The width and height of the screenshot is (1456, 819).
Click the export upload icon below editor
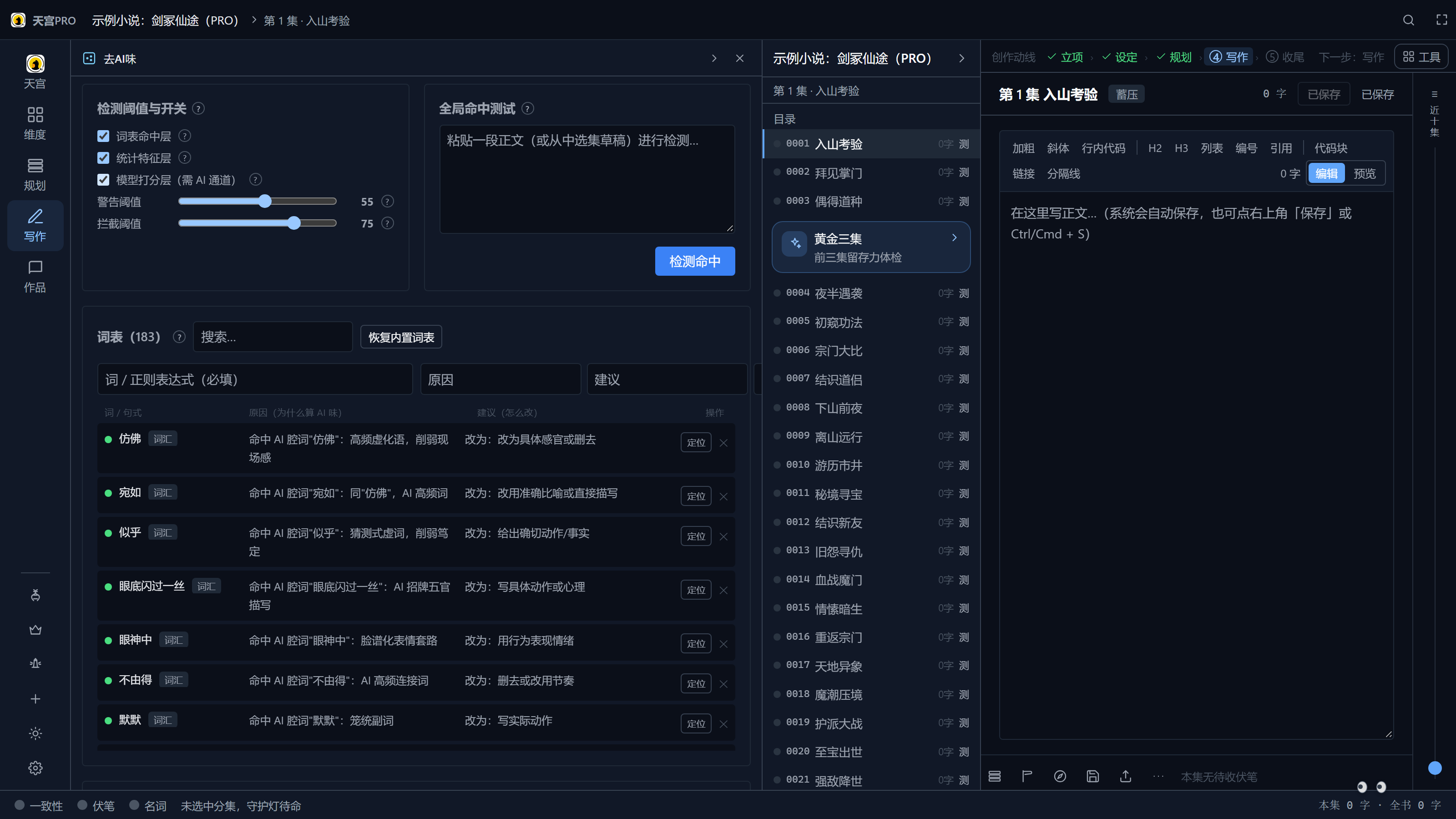(1125, 777)
